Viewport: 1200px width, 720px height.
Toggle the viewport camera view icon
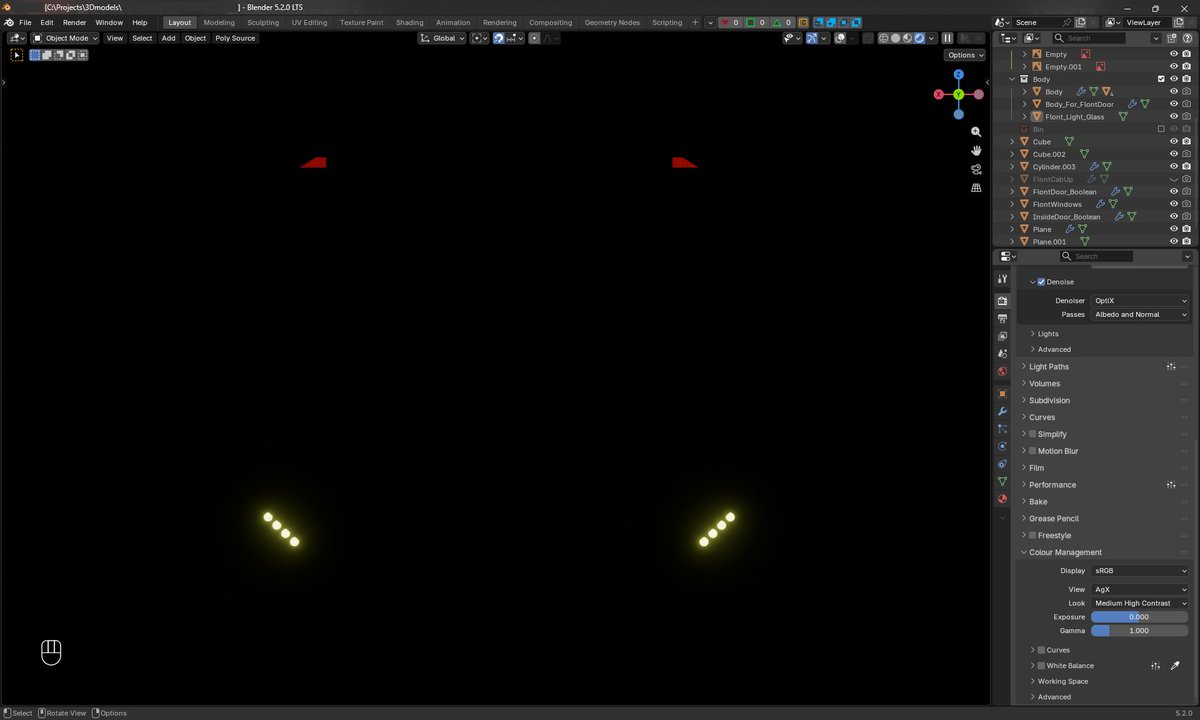pos(976,169)
